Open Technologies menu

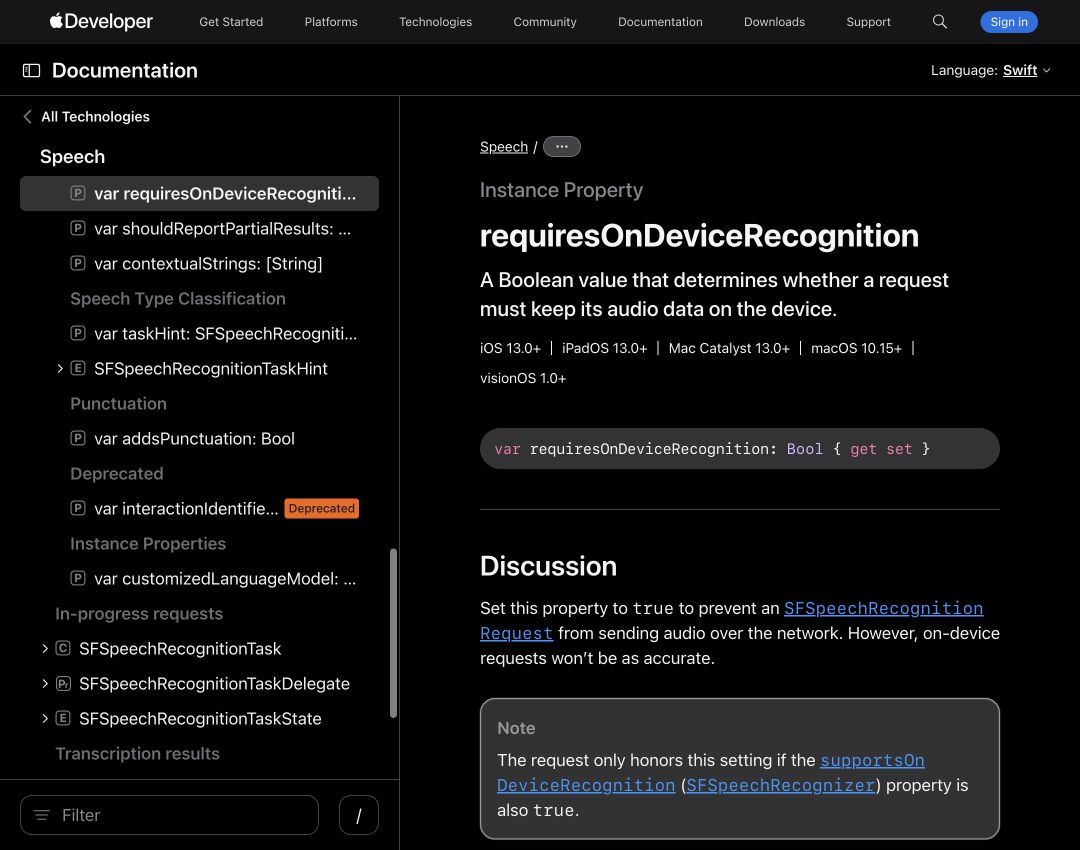[435, 22]
